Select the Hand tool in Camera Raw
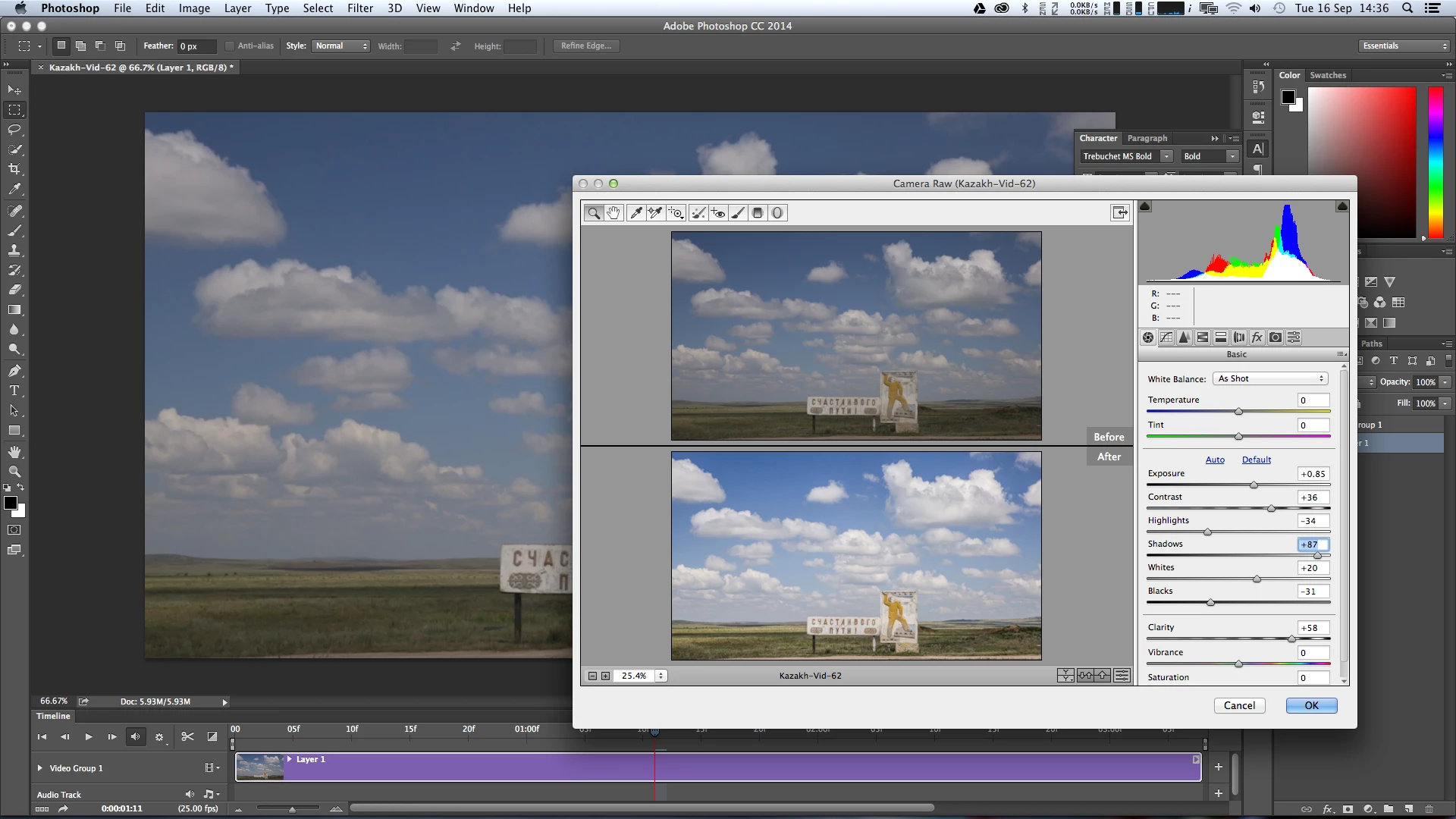The image size is (1456, 819). tap(613, 213)
